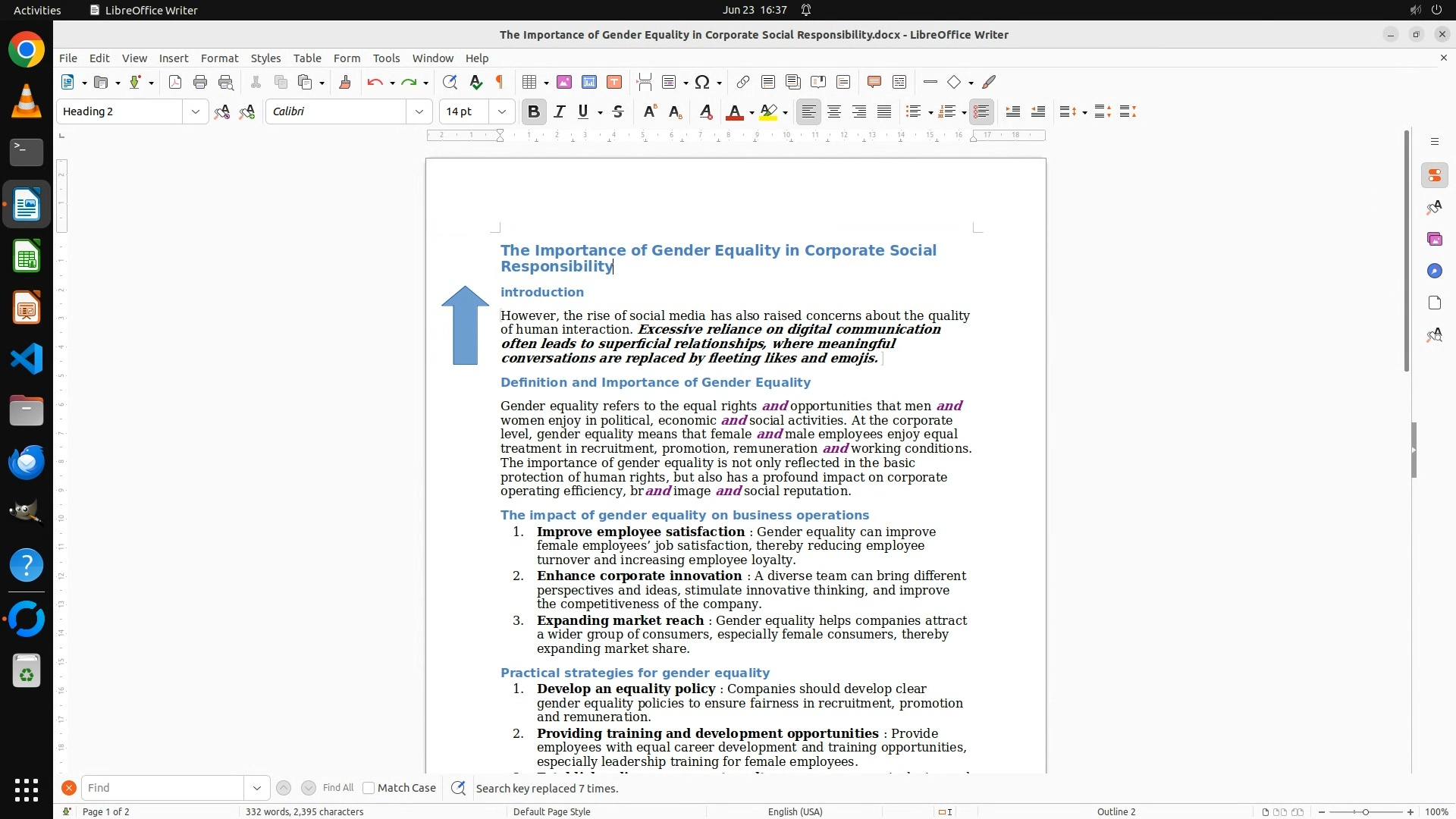Insert image from toolbar icon
This screenshot has height=819, width=1456.
click(x=564, y=83)
